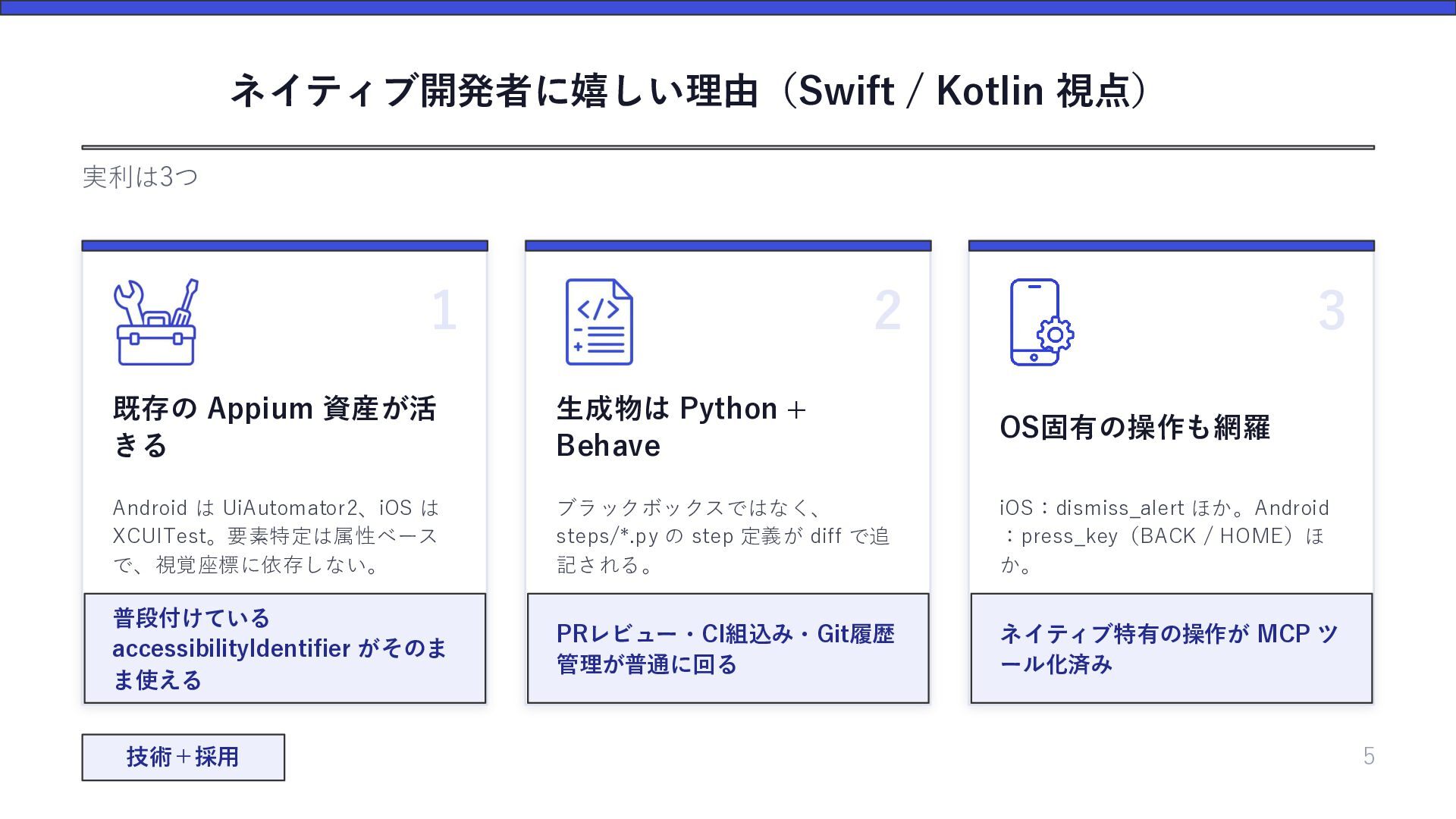Image resolution: width=1456 pixels, height=819 pixels.
Task: Click the MCP ツール化済み highlight box
Action: click(x=1172, y=648)
